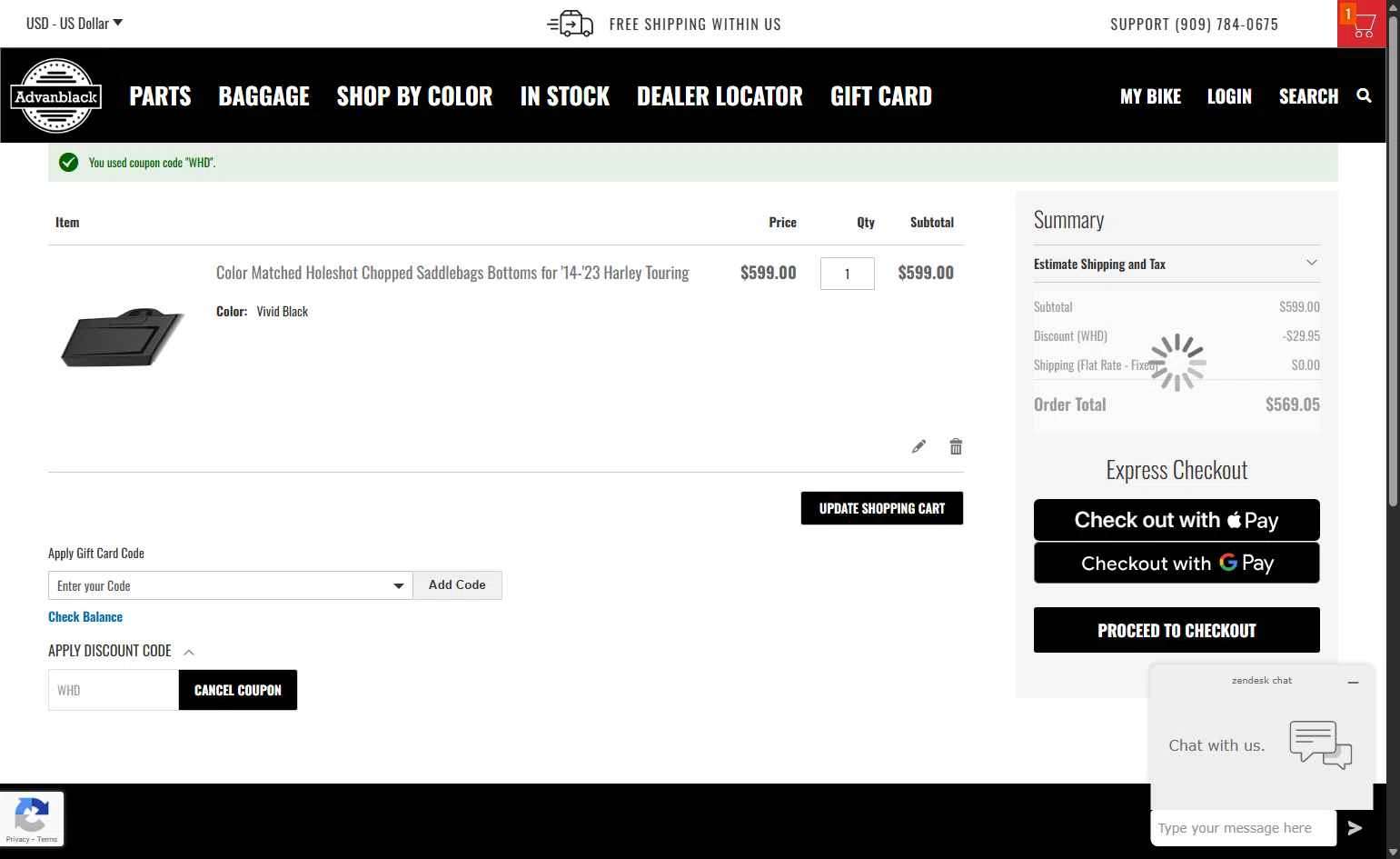Click the green success checkmark icon
1400x859 pixels.
pyautogui.click(x=68, y=163)
